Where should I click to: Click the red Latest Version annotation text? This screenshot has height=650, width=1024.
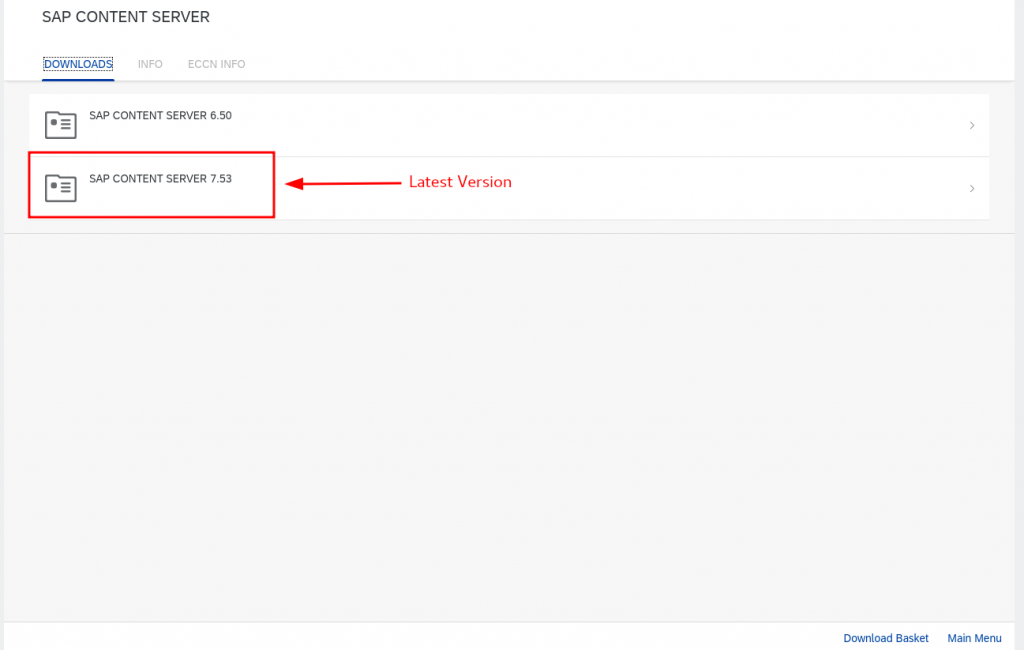pyautogui.click(x=460, y=182)
